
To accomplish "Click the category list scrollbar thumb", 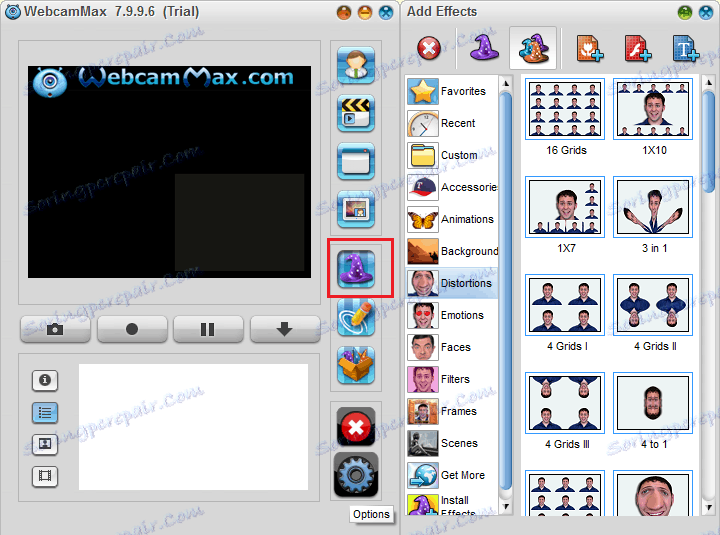I will [x=506, y=291].
